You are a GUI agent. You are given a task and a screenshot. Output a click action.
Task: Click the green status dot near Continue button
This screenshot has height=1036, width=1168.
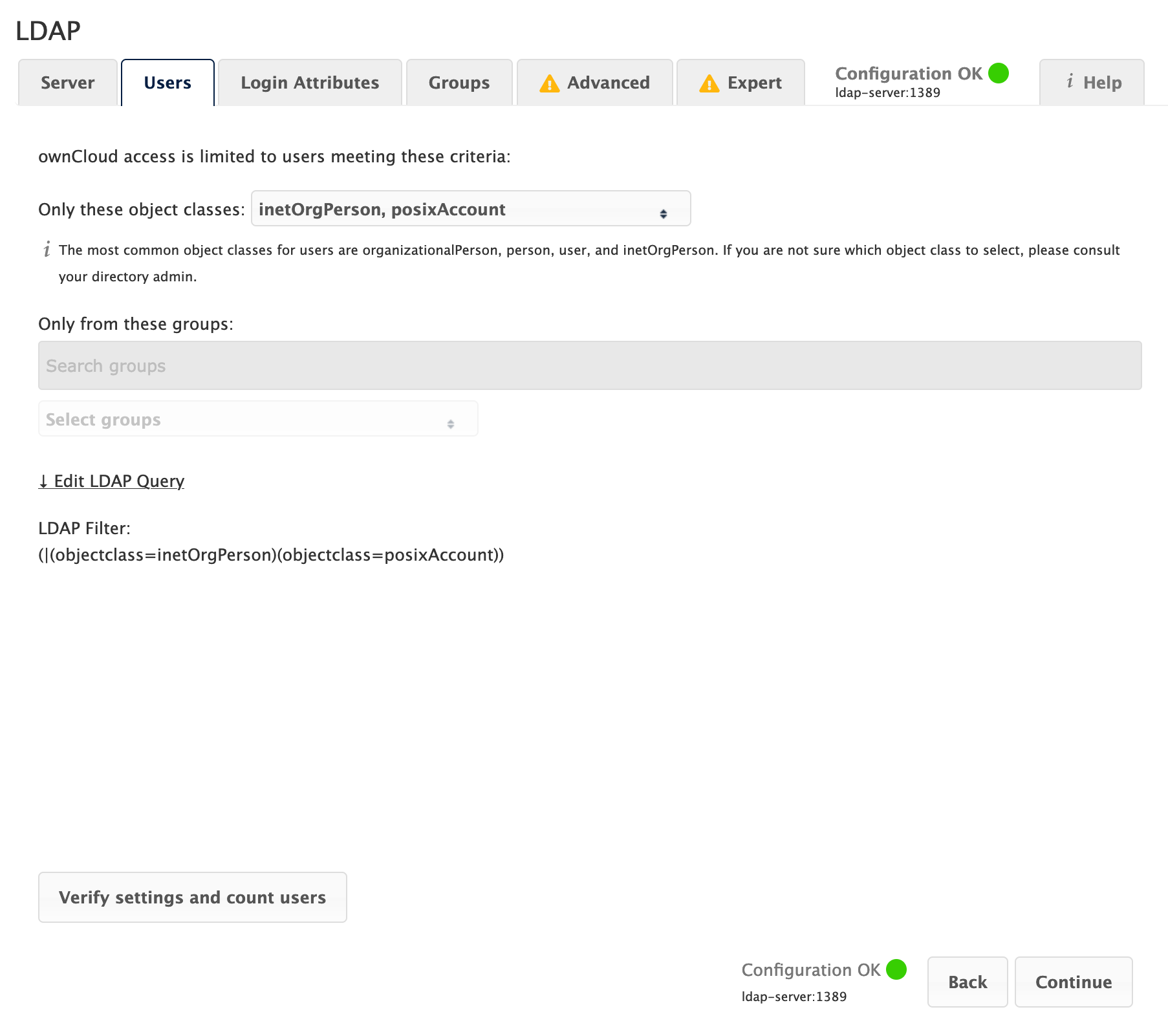pyautogui.click(x=896, y=969)
